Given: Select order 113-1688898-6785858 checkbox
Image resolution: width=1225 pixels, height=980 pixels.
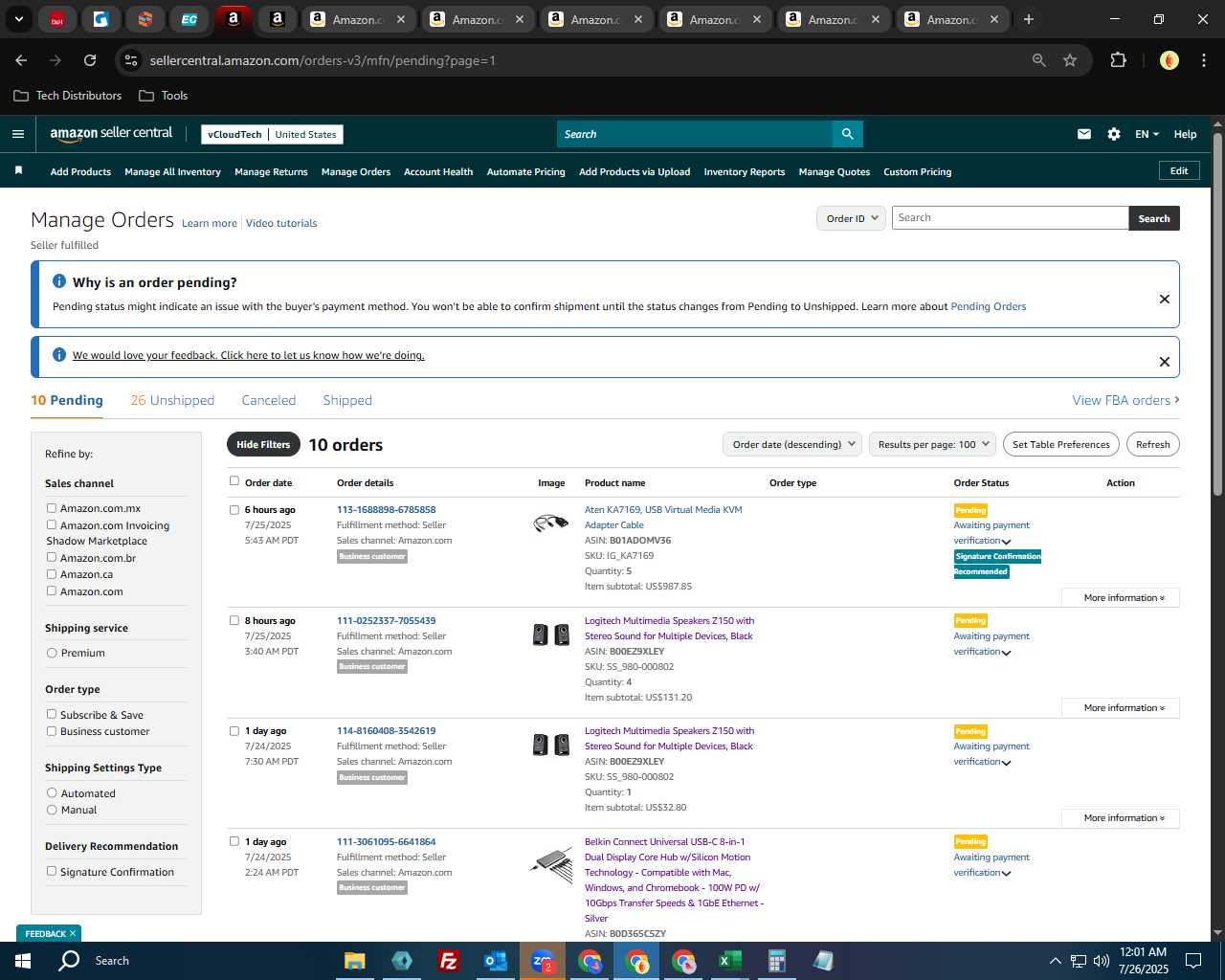Looking at the screenshot, I should click(234, 510).
